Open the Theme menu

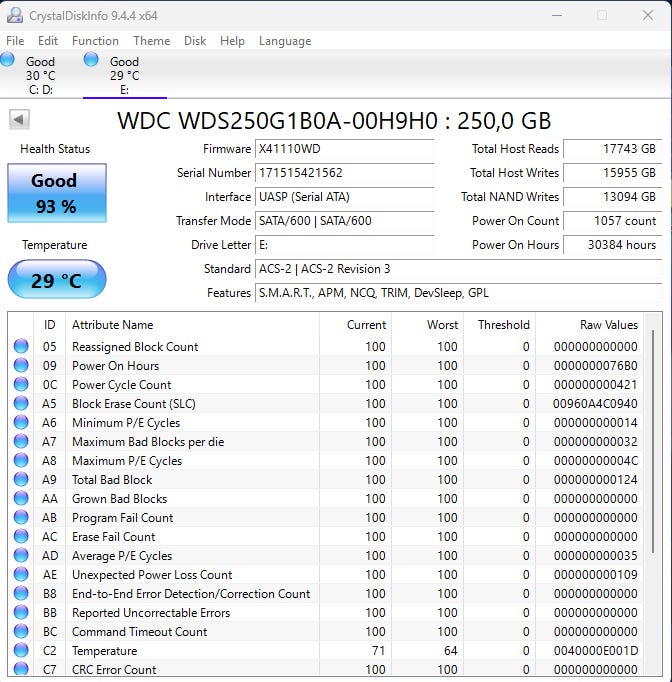pyautogui.click(x=151, y=41)
